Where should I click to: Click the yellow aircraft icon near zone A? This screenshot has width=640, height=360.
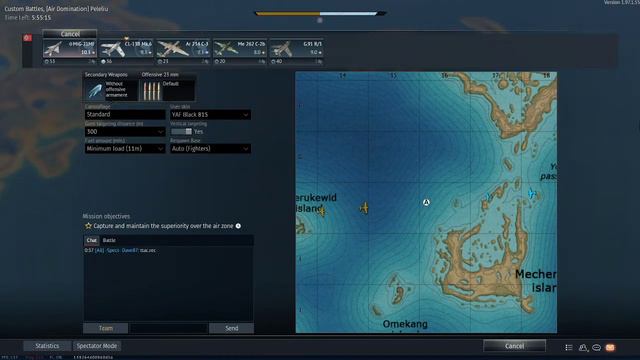coord(364,208)
